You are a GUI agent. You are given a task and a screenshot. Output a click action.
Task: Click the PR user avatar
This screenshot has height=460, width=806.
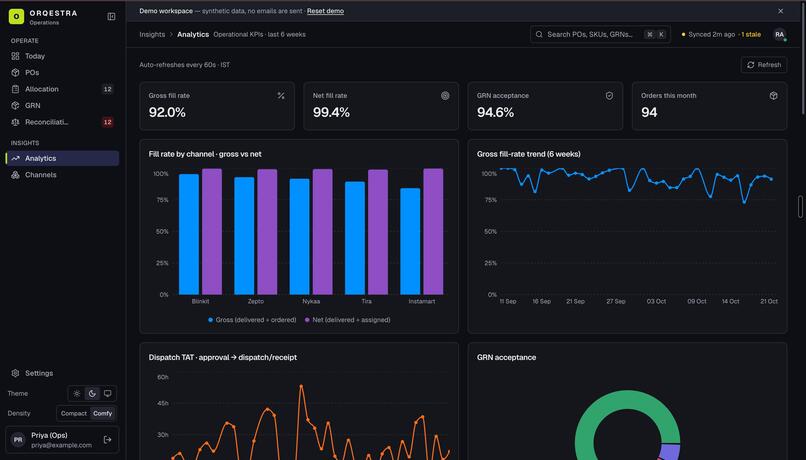(x=18, y=440)
